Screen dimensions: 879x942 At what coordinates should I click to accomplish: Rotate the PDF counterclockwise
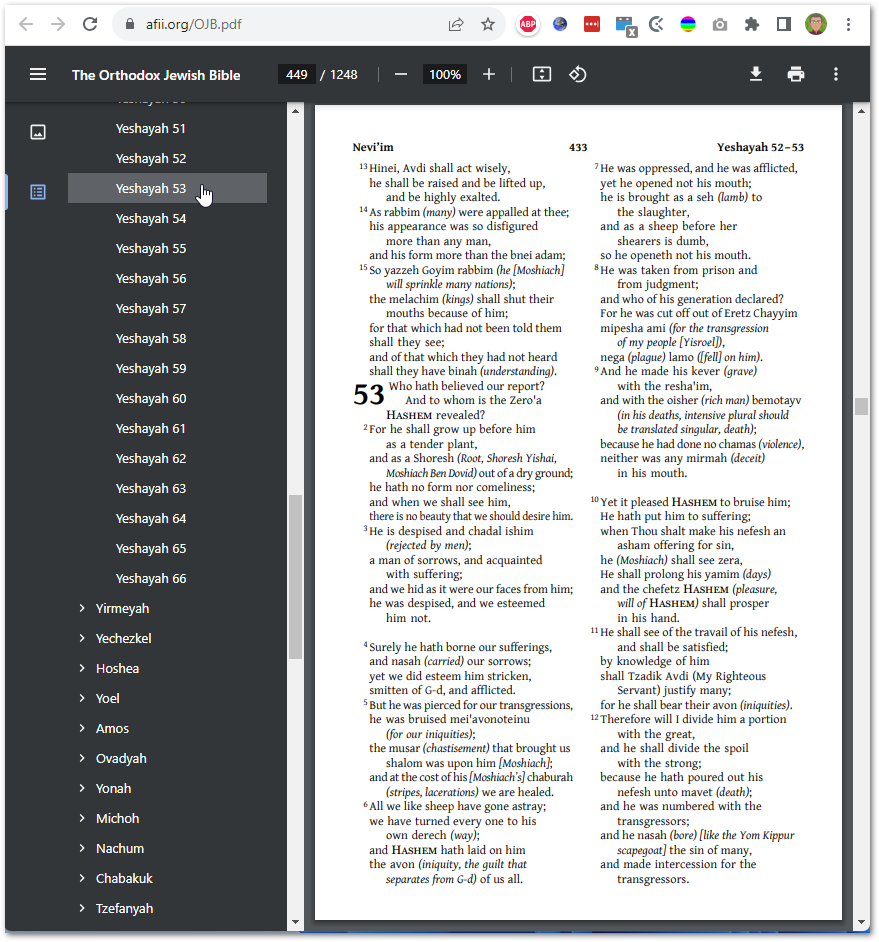pos(578,74)
